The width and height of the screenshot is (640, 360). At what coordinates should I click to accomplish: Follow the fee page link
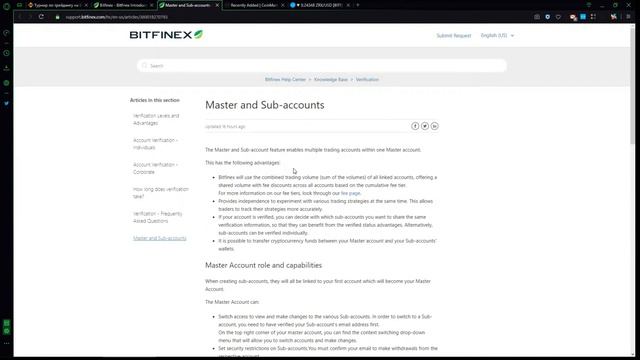351,193
